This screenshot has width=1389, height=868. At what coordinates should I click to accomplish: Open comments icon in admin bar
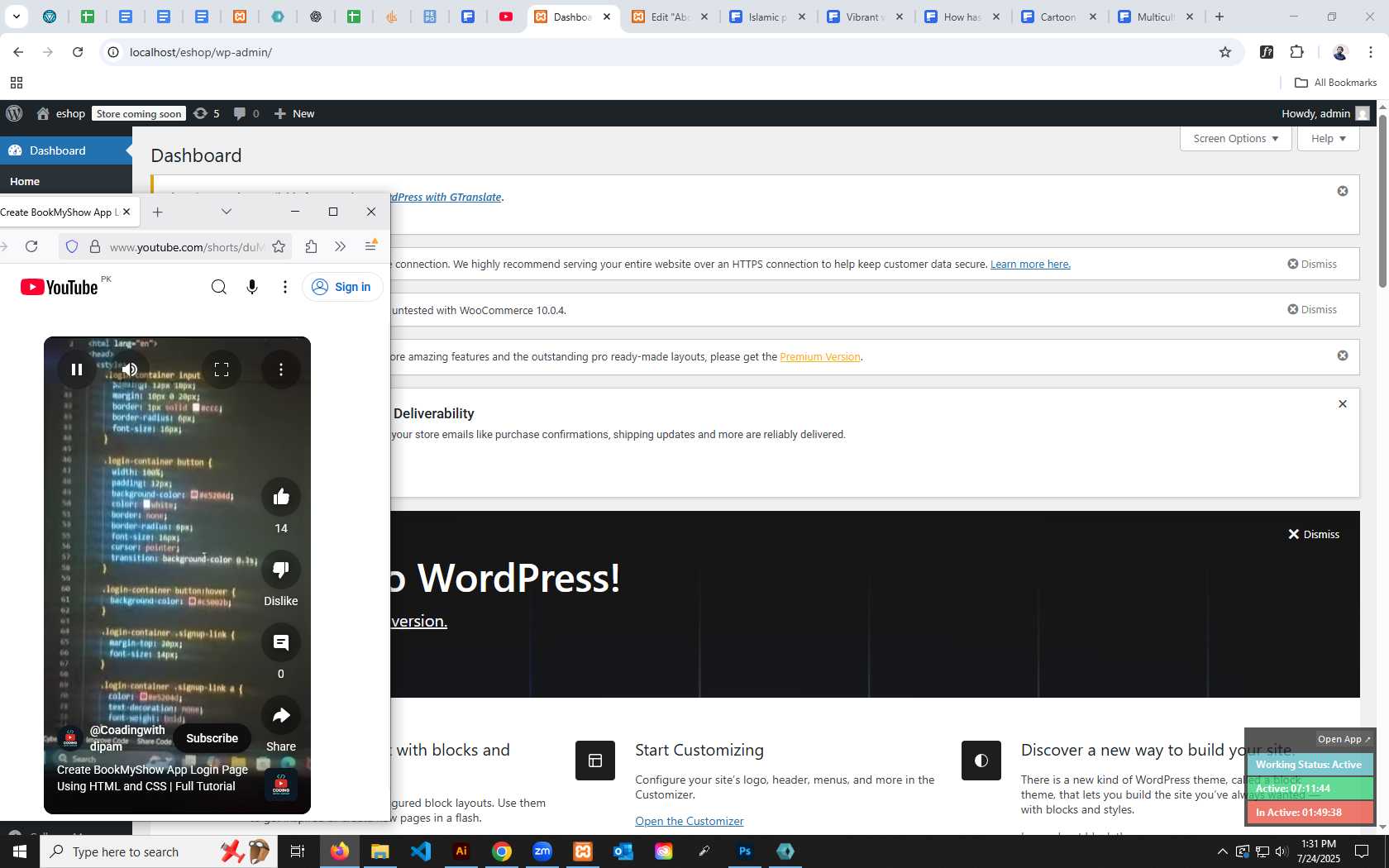(246, 113)
